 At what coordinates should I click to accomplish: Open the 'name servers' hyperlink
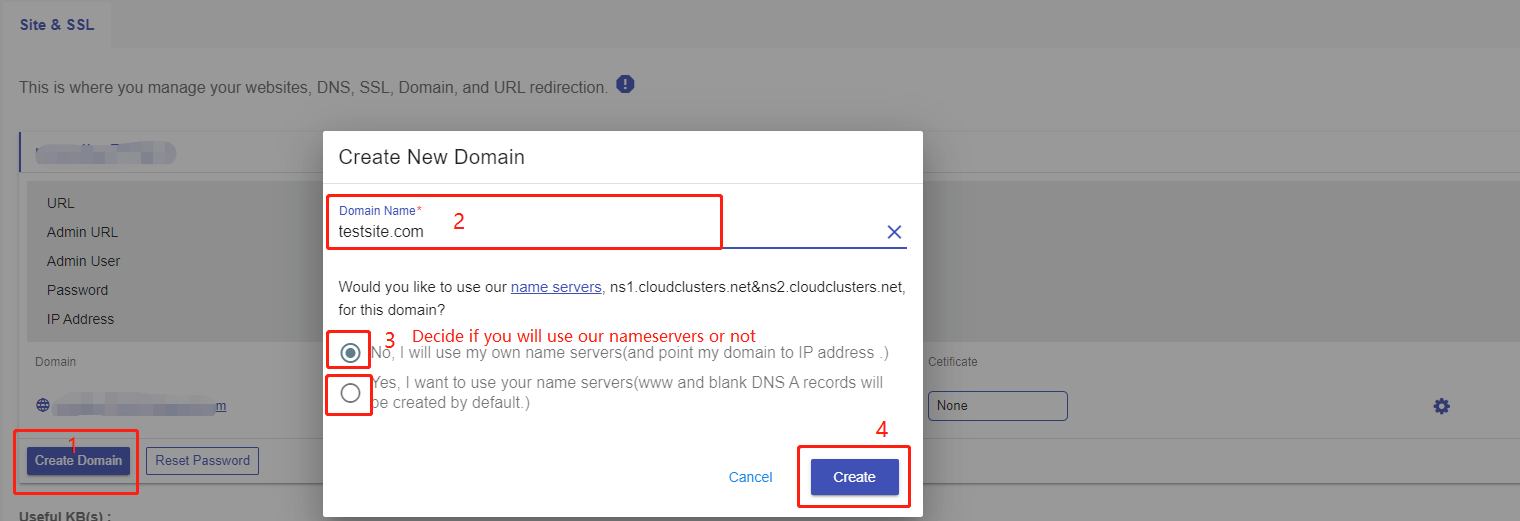[x=556, y=287]
